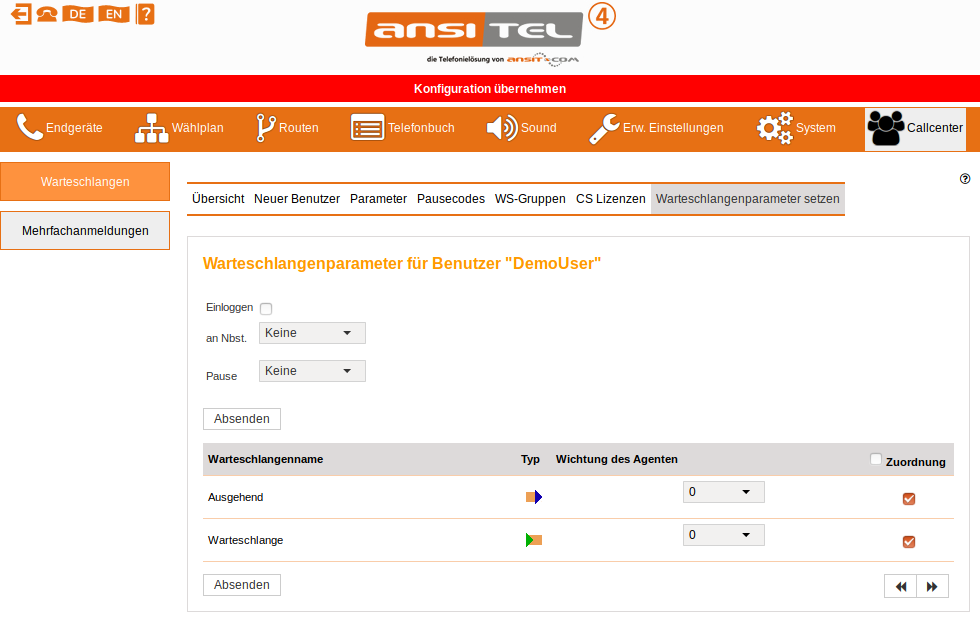Go to the WS-Gruppen tab
This screenshot has width=980, height=627.
pos(530,199)
